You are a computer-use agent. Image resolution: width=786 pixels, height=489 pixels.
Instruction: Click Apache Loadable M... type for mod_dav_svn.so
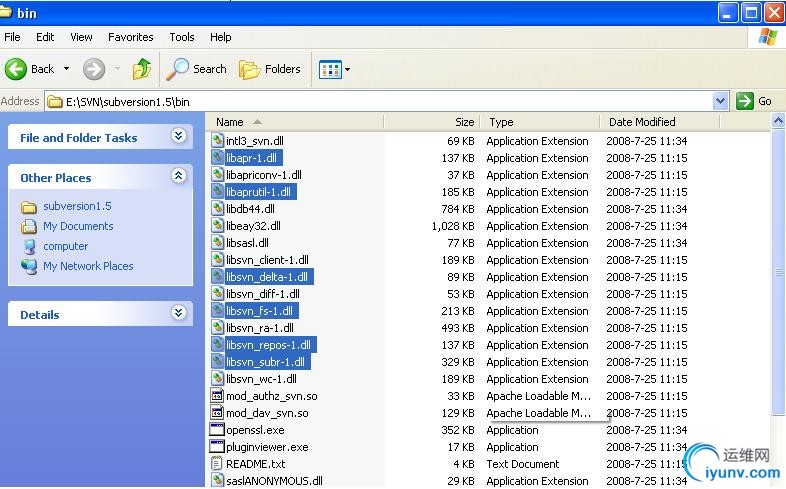[x=538, y=413]
